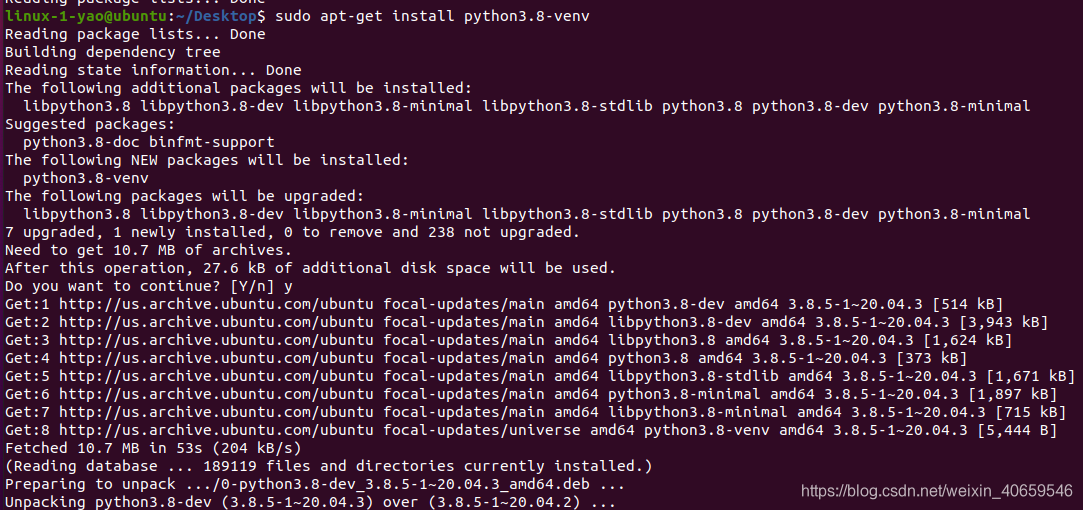
Task: Click the Get:3 libpython3.8 download line
Action: pos(509,339)
